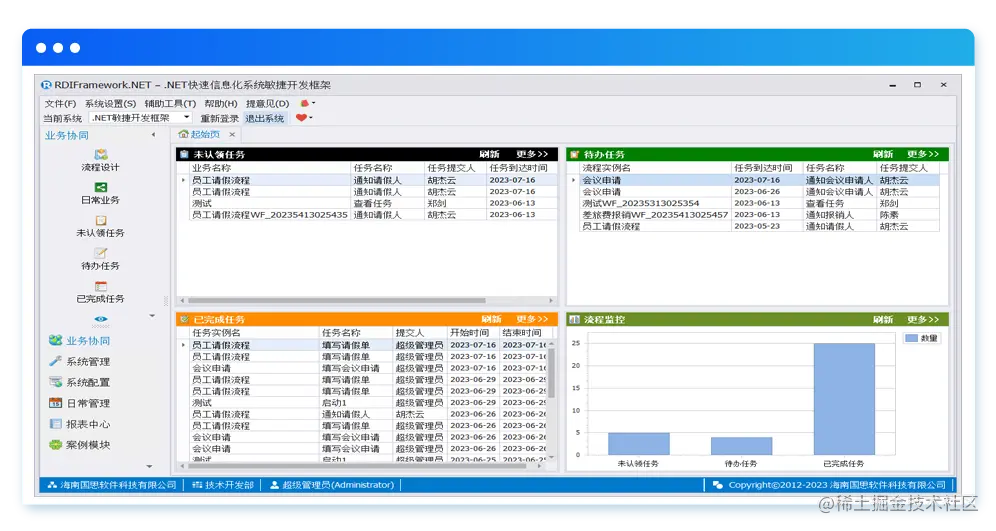Refresh the 待办任务 panel
The width and height of the screenshot is (996, 531).
(x=882, y=154)
